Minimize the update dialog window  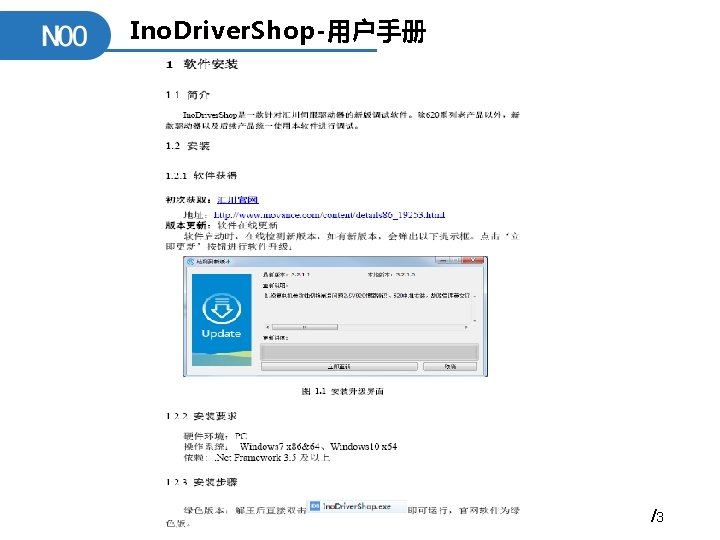click(441, 260)
